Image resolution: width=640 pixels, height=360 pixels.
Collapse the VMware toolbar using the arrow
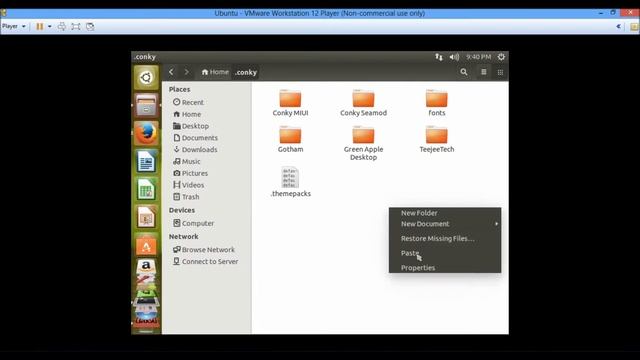pos(619,27)
